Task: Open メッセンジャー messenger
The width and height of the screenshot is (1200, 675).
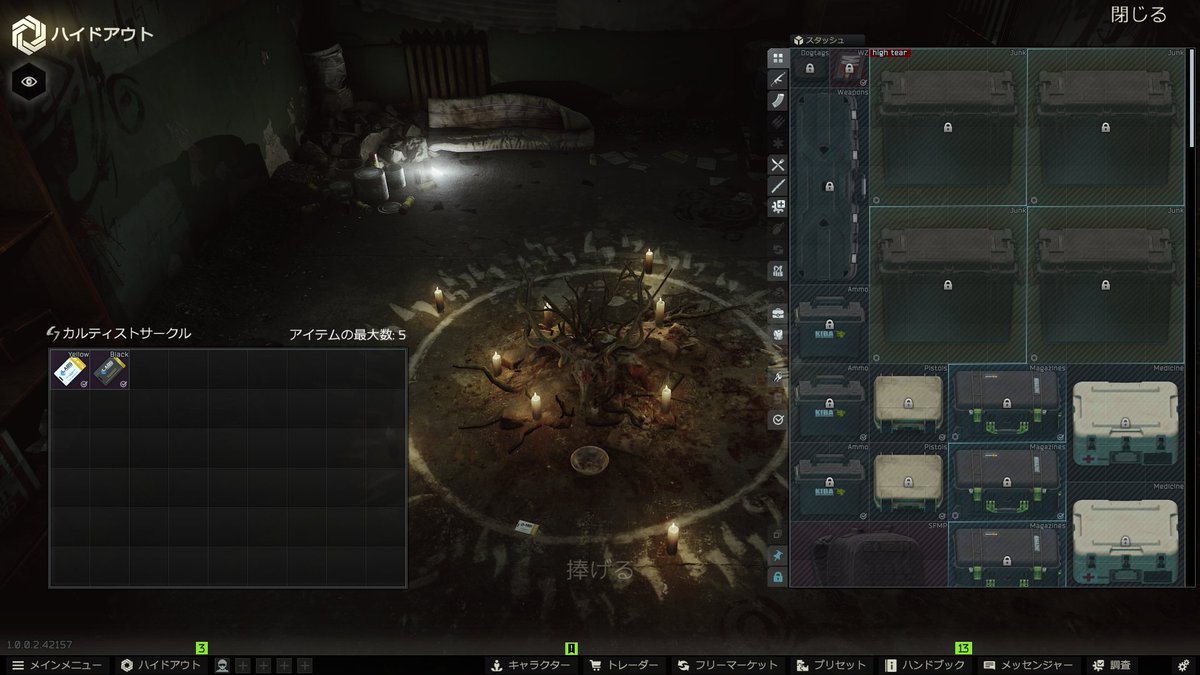Action: (x=1028, y=665)
